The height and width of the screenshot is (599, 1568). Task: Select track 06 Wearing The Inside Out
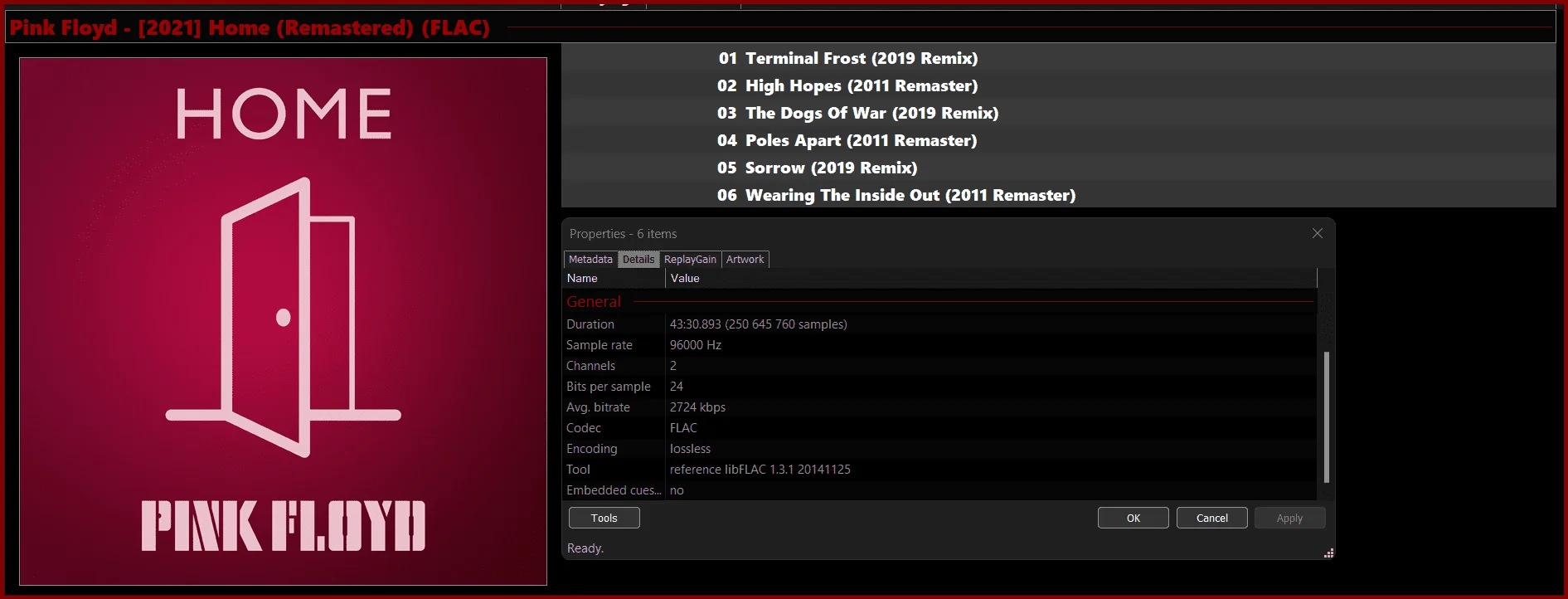[1058, 195]
